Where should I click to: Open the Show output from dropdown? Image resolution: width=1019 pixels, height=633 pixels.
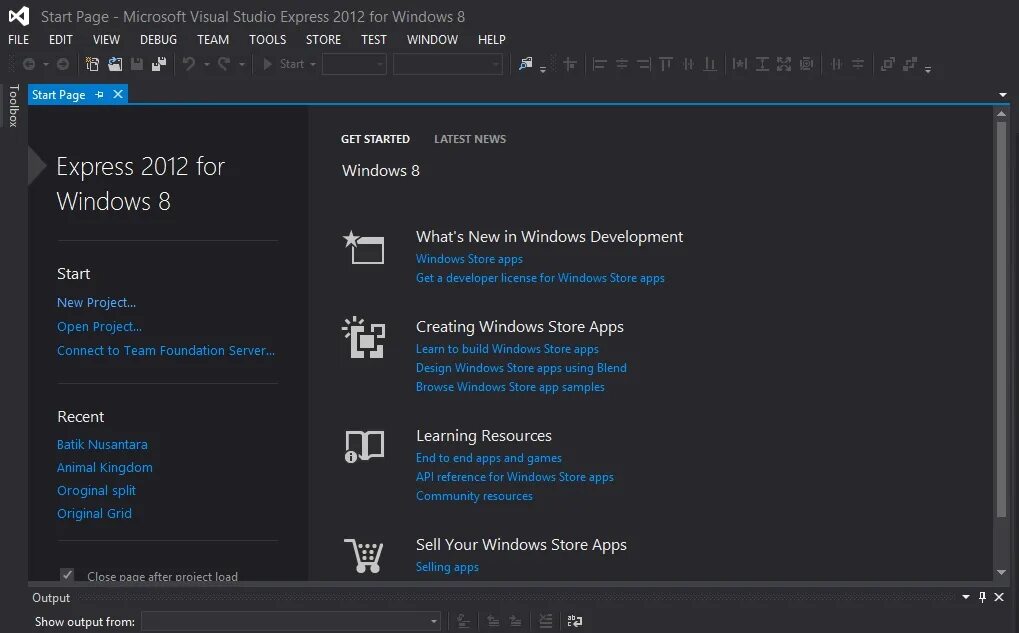(290, 621)
